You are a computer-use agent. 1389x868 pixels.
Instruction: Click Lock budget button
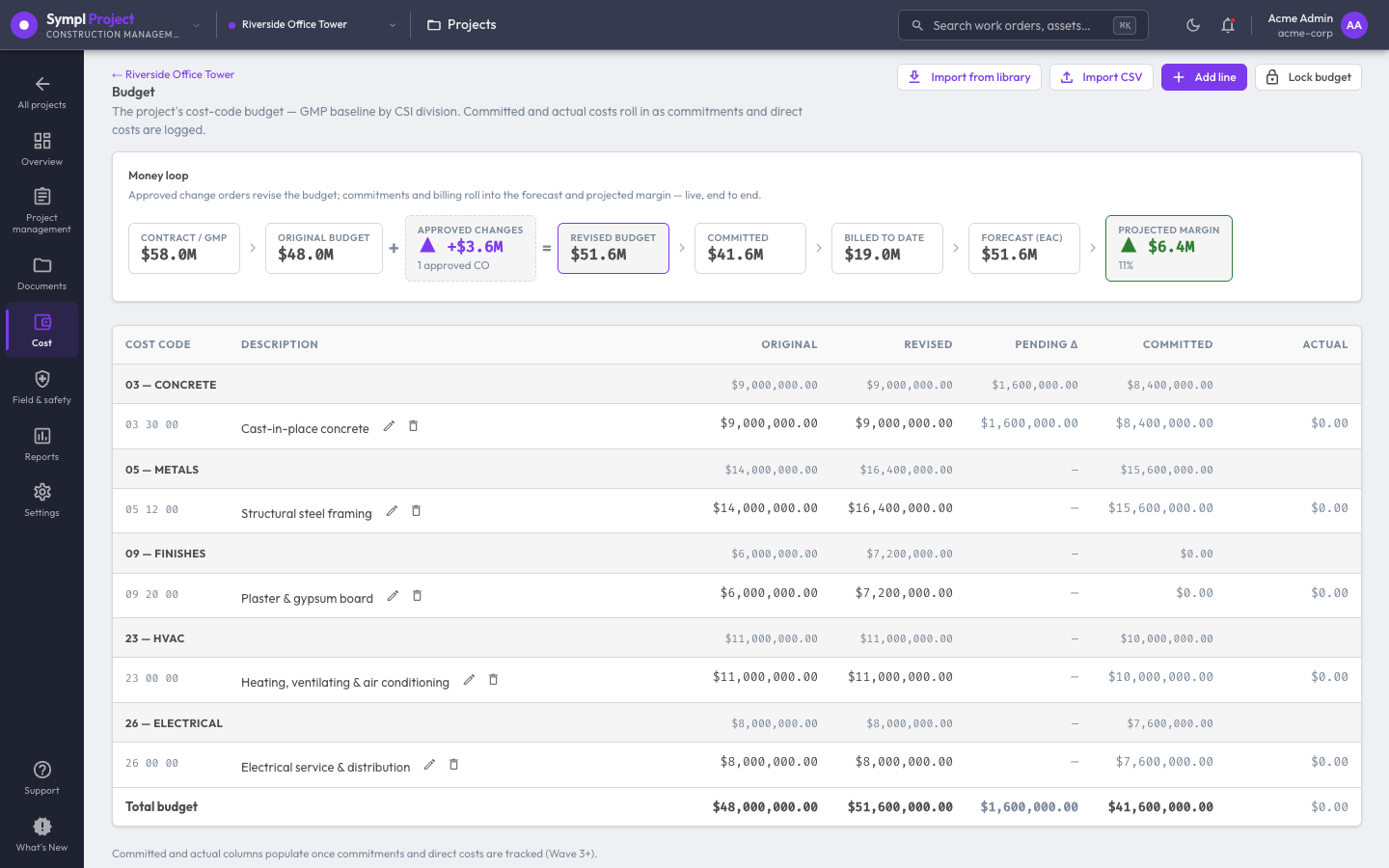coord(1308,77)
